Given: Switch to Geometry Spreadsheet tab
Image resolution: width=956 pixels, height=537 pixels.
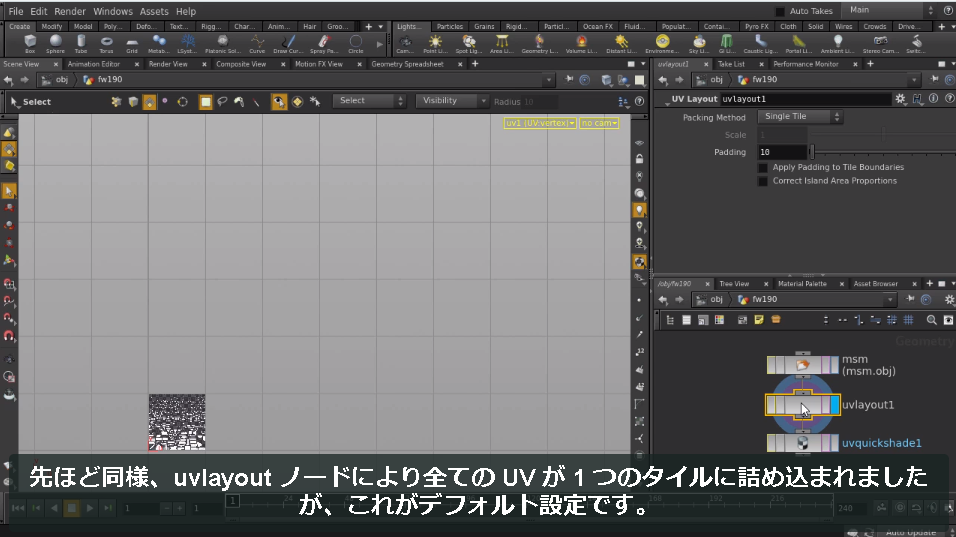Looking at the screenshot, I should pyautogui.click(x=407, y=64).
